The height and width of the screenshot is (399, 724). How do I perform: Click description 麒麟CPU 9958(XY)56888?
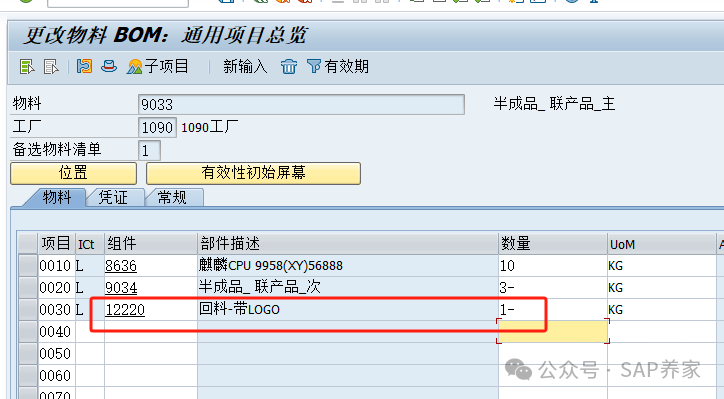pyautogui.click(x=271, y=266)
